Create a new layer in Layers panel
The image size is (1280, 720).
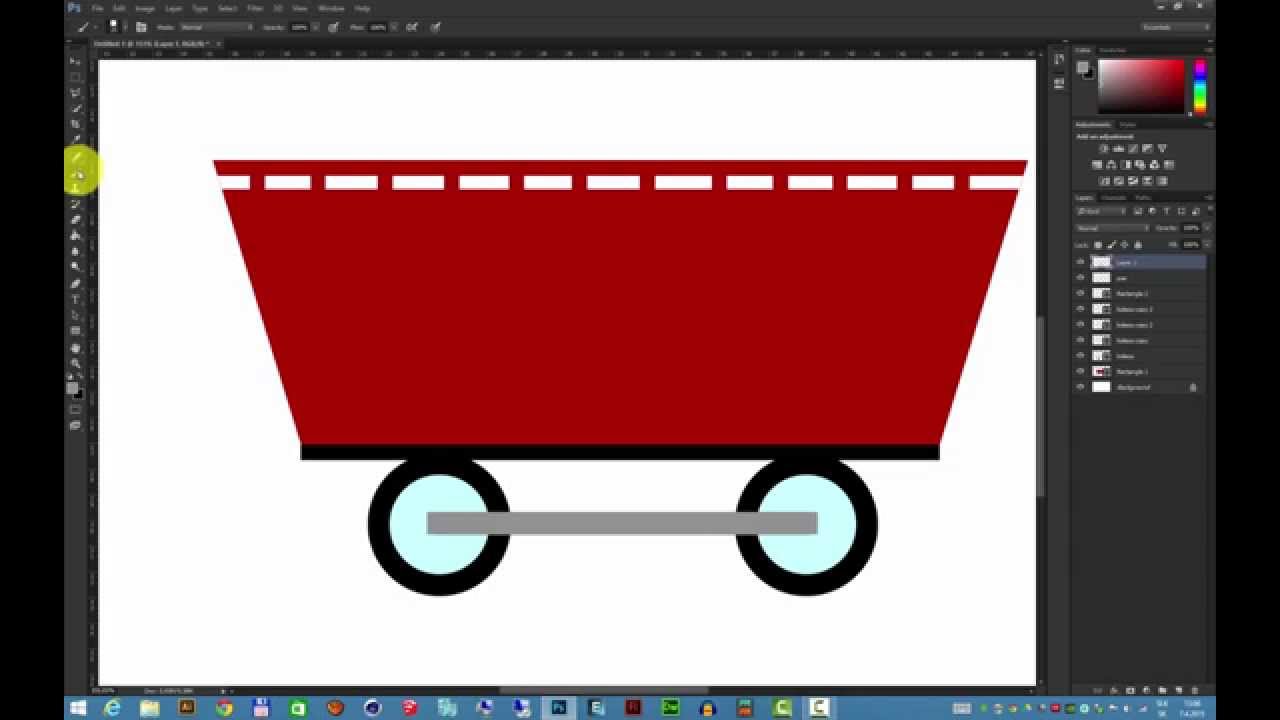point(1180,690)
